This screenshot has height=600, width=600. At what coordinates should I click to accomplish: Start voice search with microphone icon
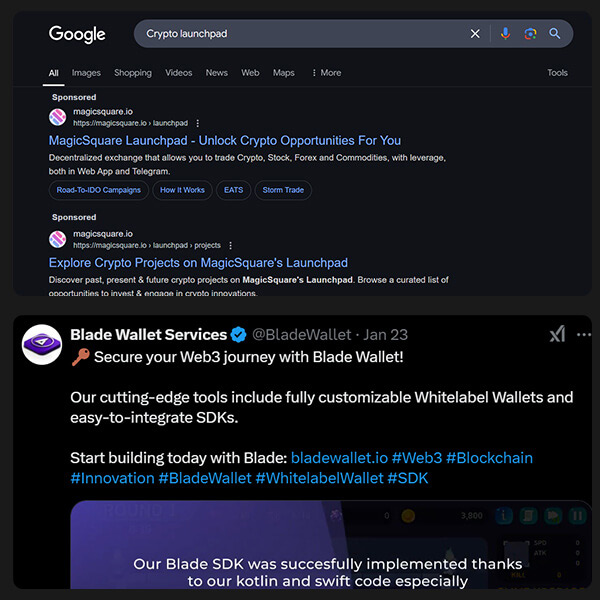[504, 34]
